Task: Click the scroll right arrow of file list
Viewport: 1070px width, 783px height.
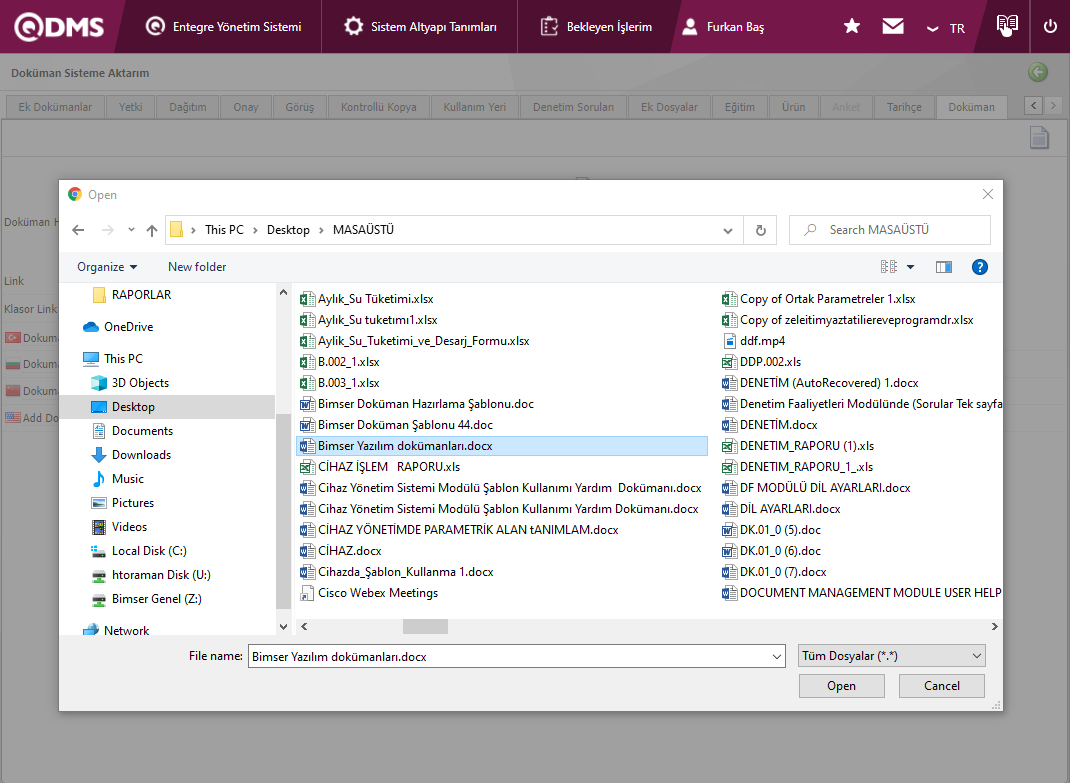Action: (994, 627)
